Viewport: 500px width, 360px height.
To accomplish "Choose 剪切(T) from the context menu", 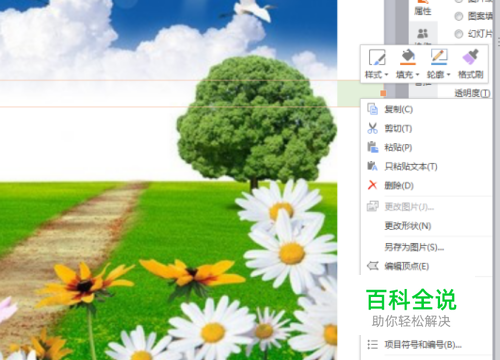I will [427, 128].
